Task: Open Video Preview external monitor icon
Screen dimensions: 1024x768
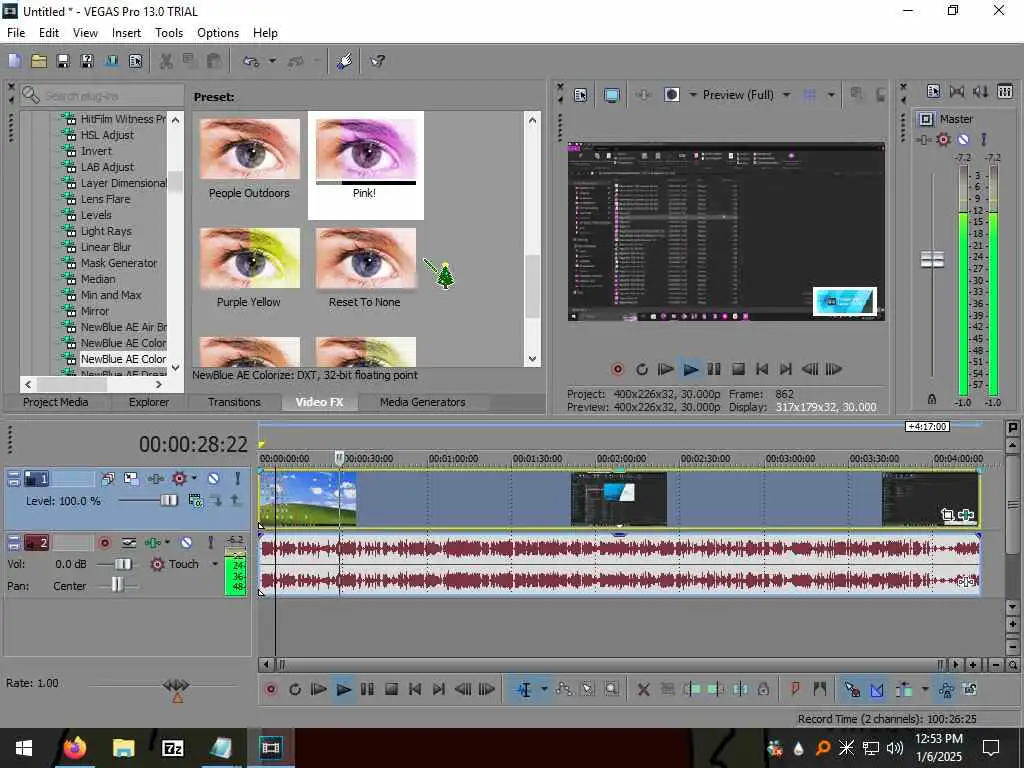Action: [x=611, y=95]
